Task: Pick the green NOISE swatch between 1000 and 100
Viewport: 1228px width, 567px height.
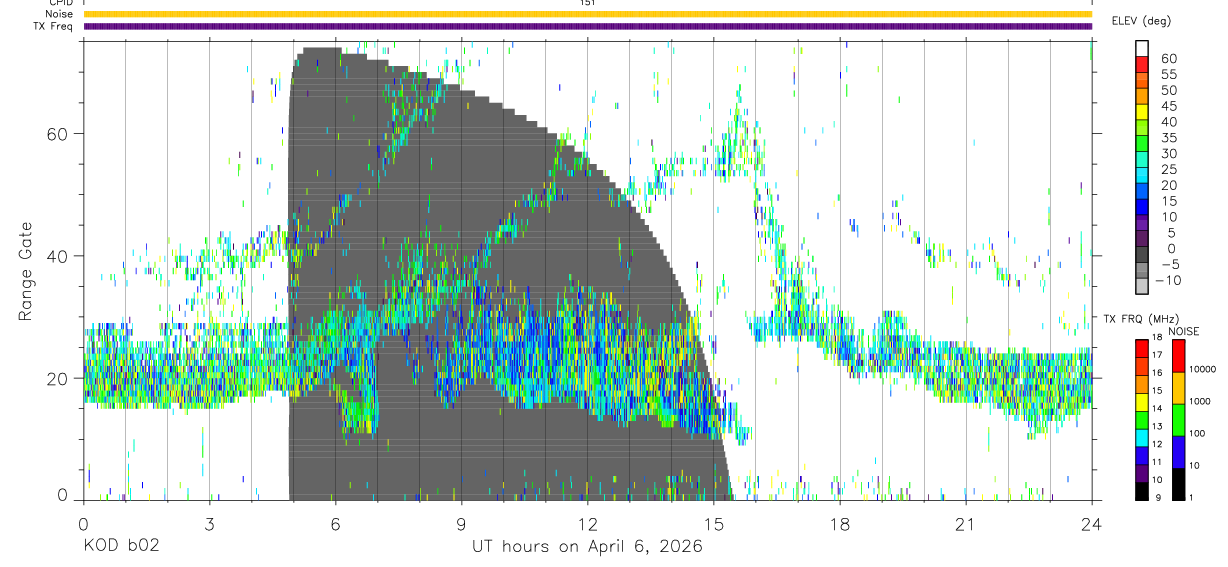Action: coord(1178,420)
